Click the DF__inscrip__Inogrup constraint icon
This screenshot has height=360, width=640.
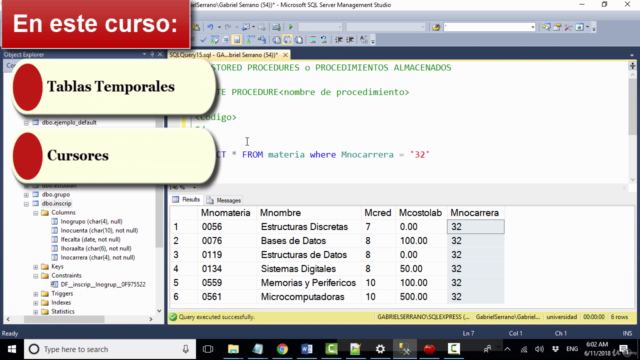click(x=54, y=284)
